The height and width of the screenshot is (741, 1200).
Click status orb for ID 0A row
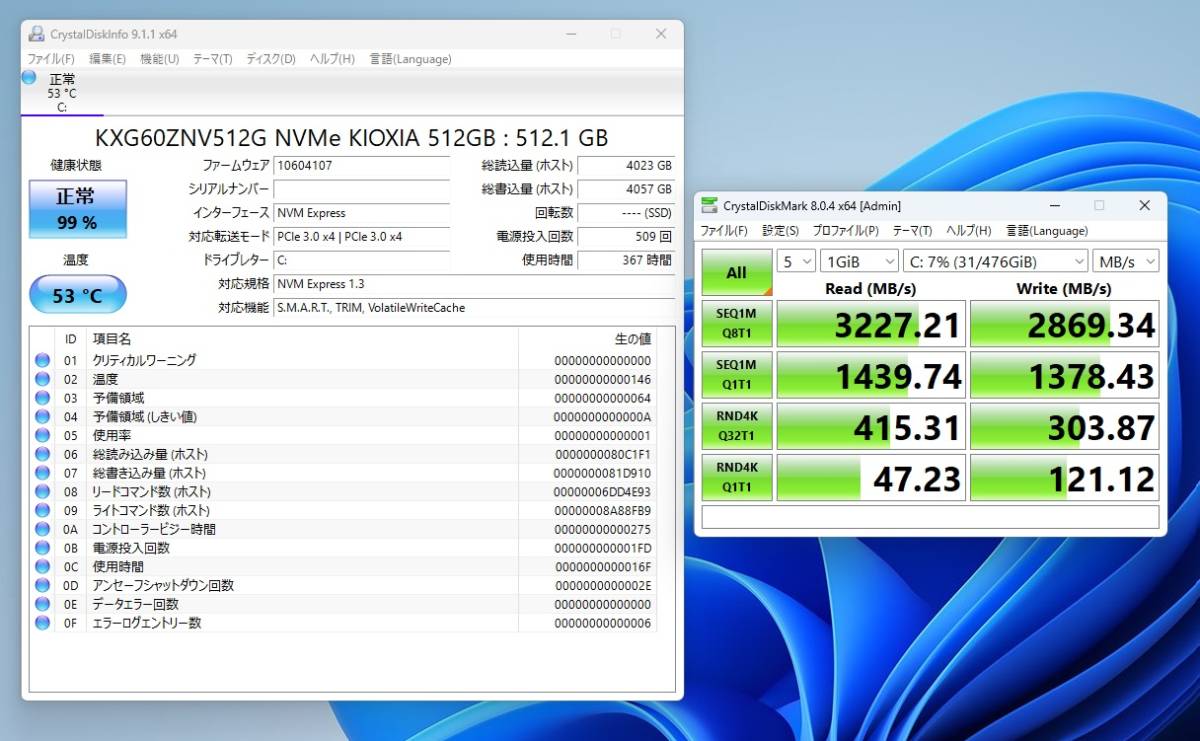(x=42, y=529)
